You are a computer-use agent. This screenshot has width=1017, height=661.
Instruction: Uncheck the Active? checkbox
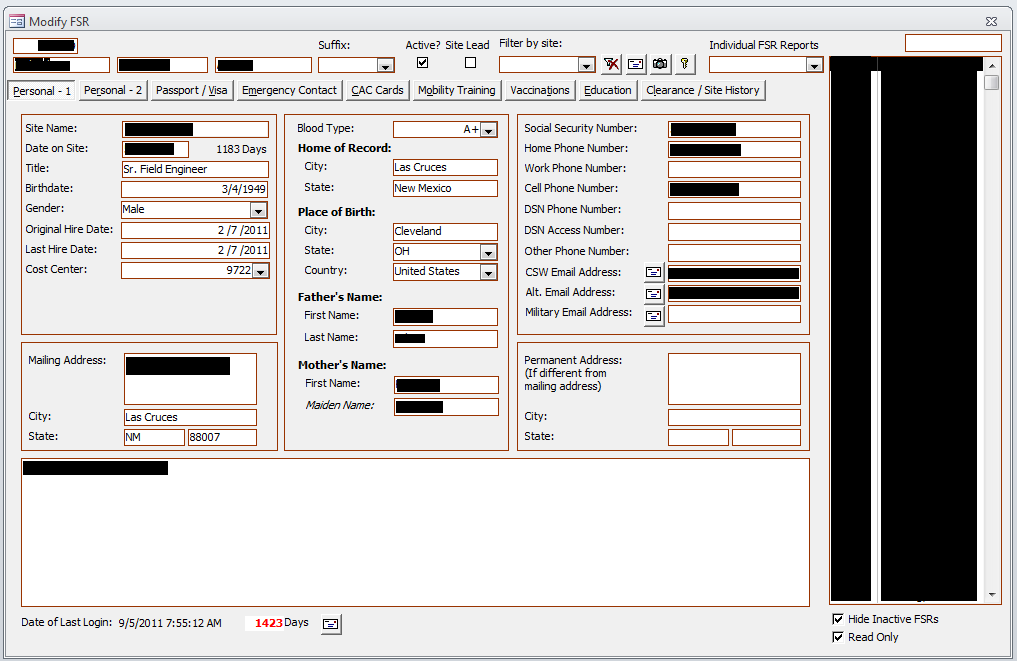click(x=422, y=61)
